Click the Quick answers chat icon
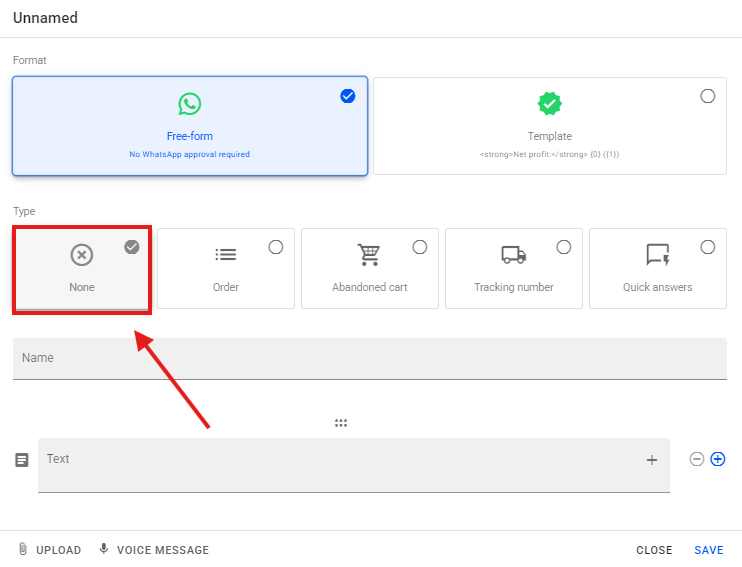 tap(657, 255)
